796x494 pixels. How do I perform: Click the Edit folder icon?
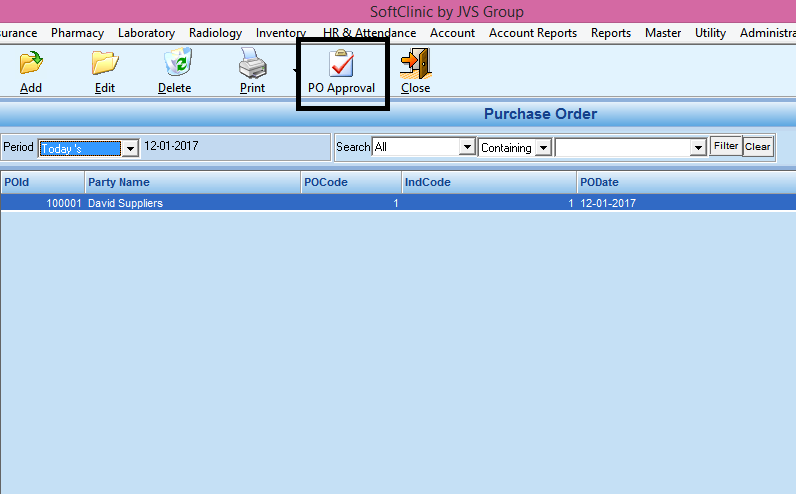point(105,65)
